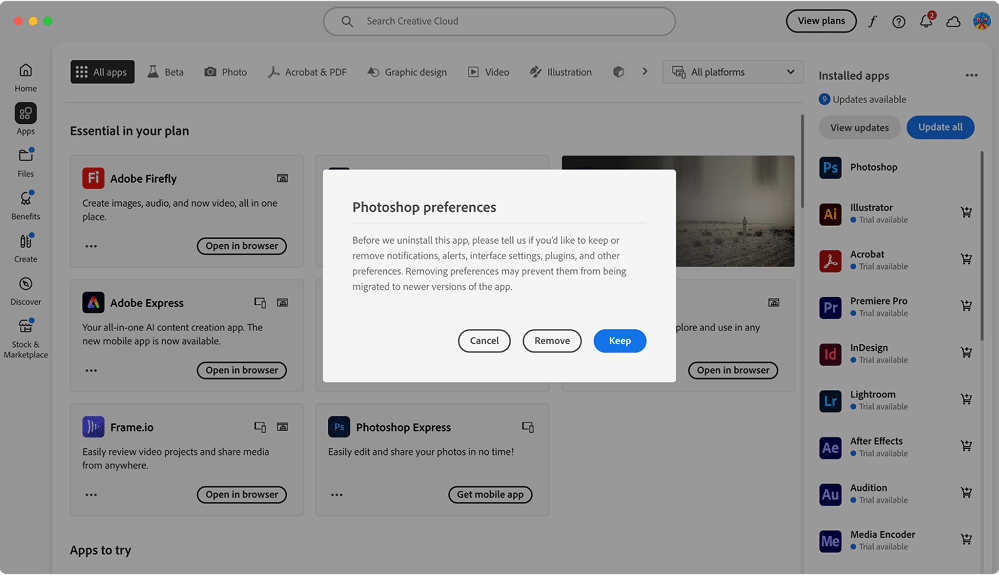Open the cloud sync status icon
The width and height of the screenshot is (999, 575).
(x=953, y=22)
